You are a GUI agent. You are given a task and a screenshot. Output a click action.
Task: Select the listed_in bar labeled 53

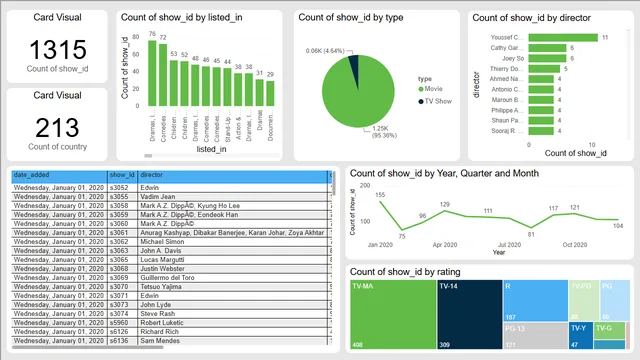[x=174, y=83]
